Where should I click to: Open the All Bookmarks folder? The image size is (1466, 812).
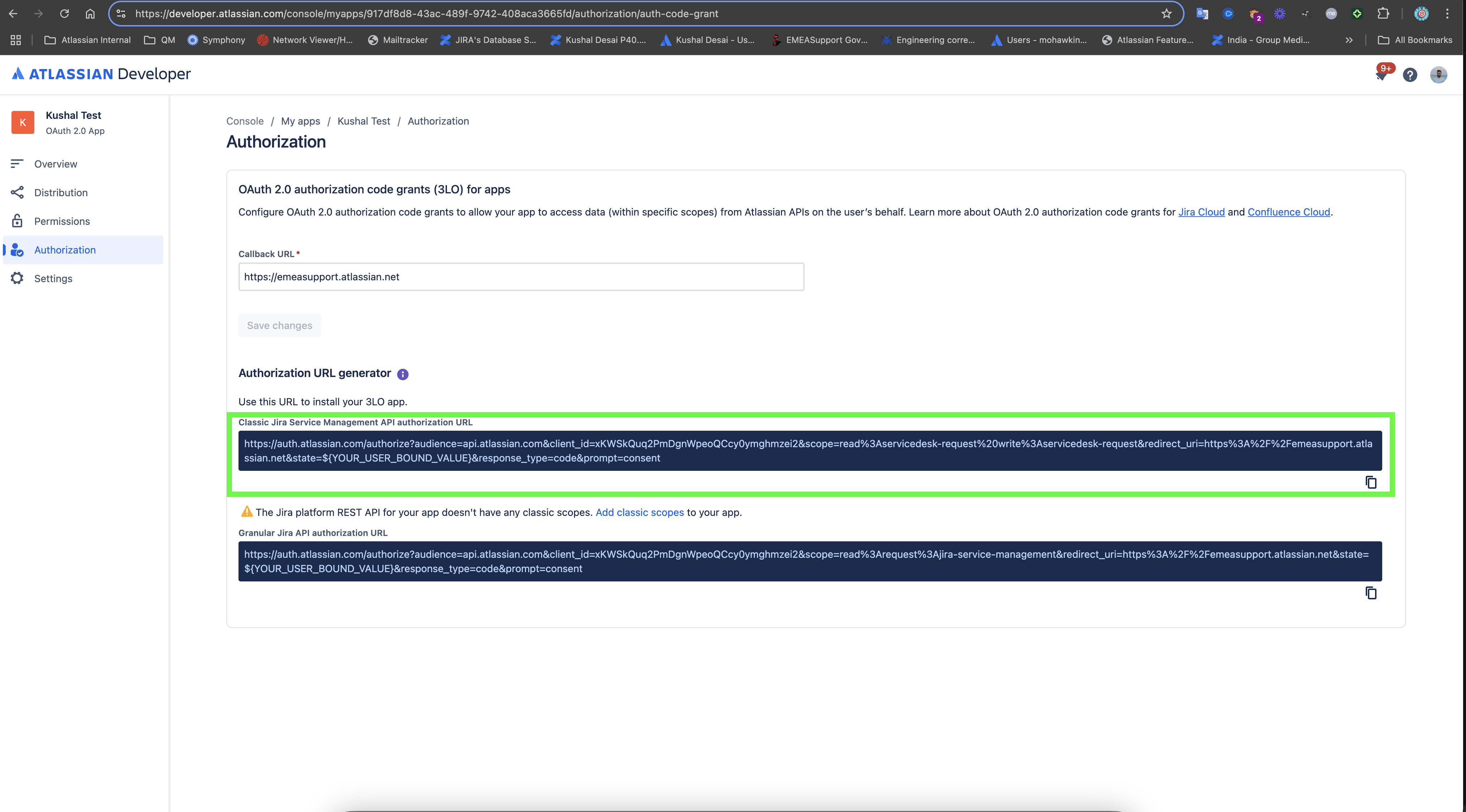click(1415, 40)
